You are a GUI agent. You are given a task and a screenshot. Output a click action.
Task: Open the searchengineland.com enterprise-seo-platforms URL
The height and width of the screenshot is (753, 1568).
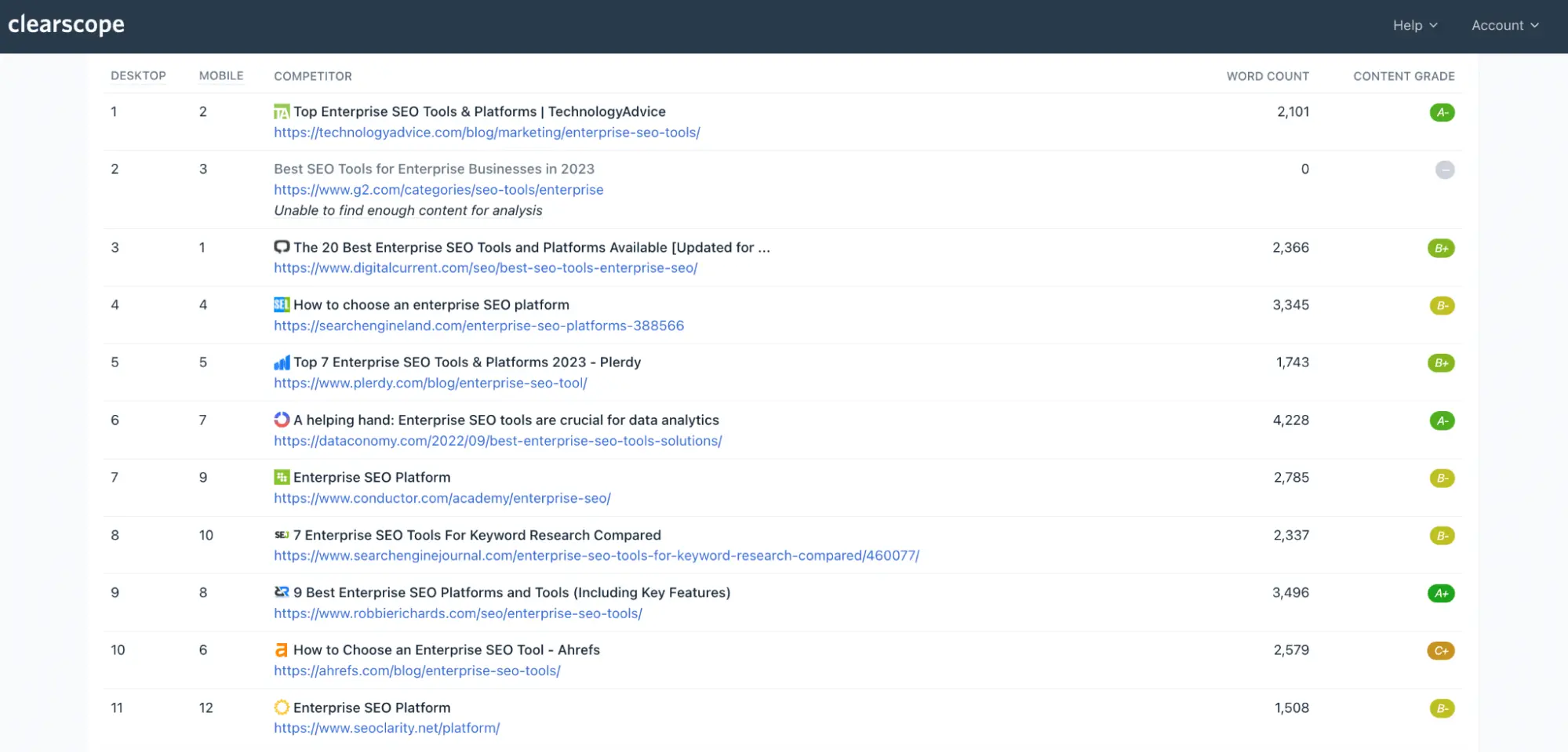pyautogui.click(x=479, y=326)
